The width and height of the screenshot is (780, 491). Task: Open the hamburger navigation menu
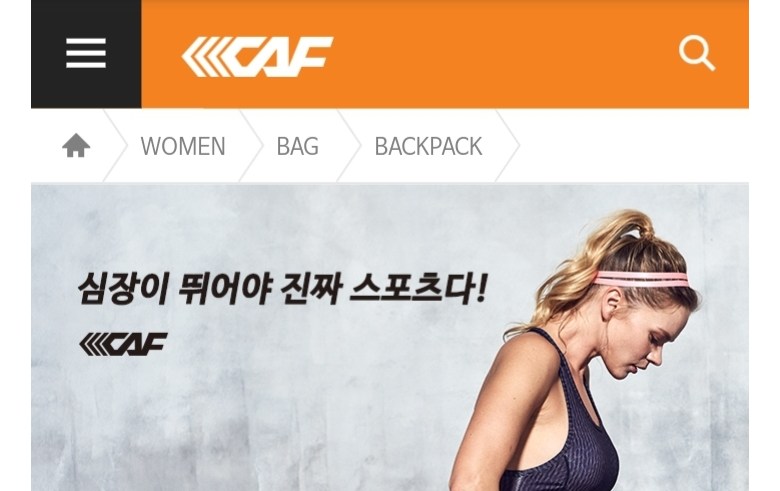point(86,53)
